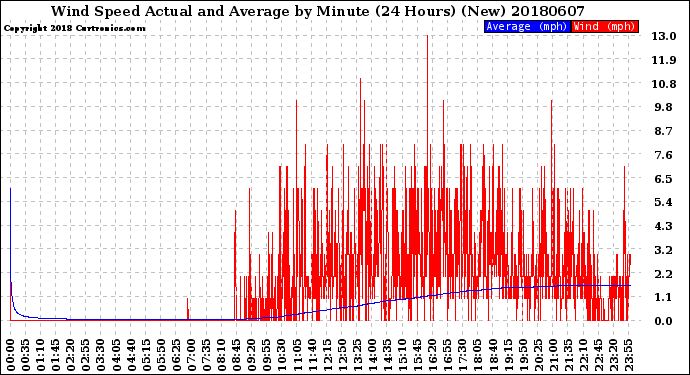This screenshot has width=690, height=375.
Task: Click the 04:05 time axis label
Action: click(x=116, y=355)
